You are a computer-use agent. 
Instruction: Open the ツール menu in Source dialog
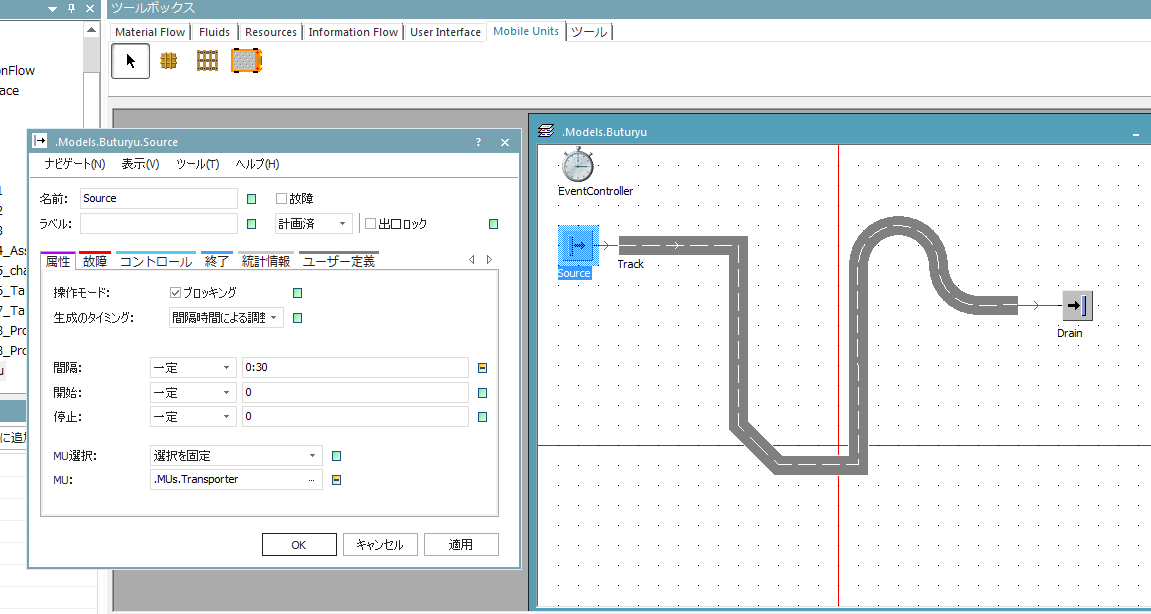tap(197, 164)
